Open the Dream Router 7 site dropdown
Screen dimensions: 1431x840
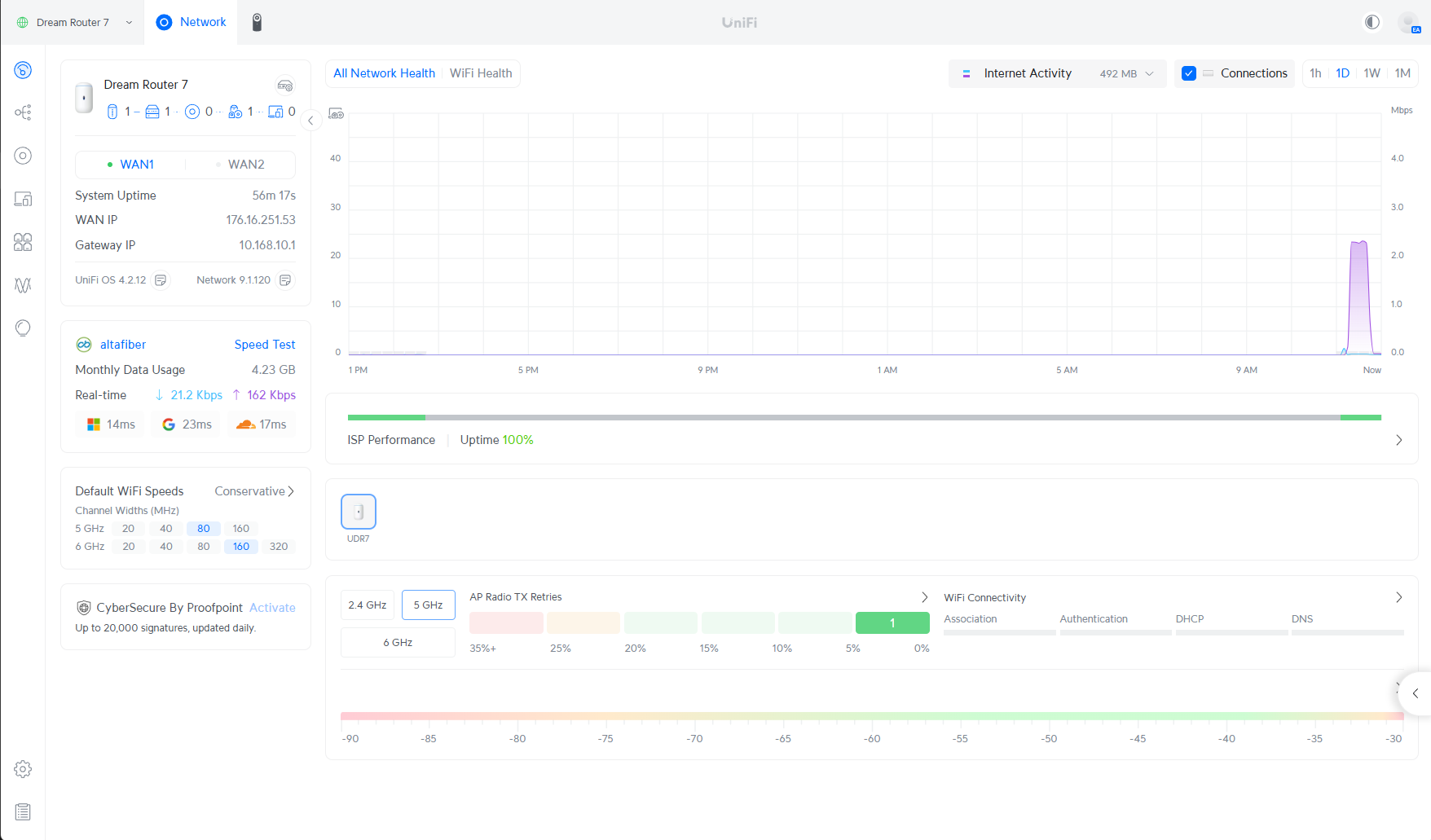[74, 22]
